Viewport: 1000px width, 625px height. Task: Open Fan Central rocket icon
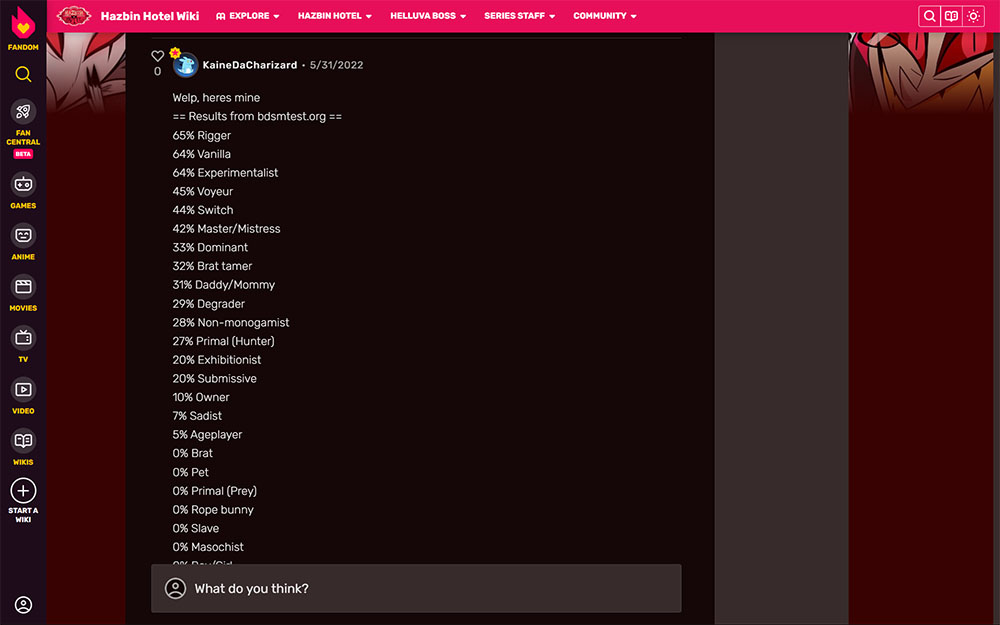coord(23,112)
